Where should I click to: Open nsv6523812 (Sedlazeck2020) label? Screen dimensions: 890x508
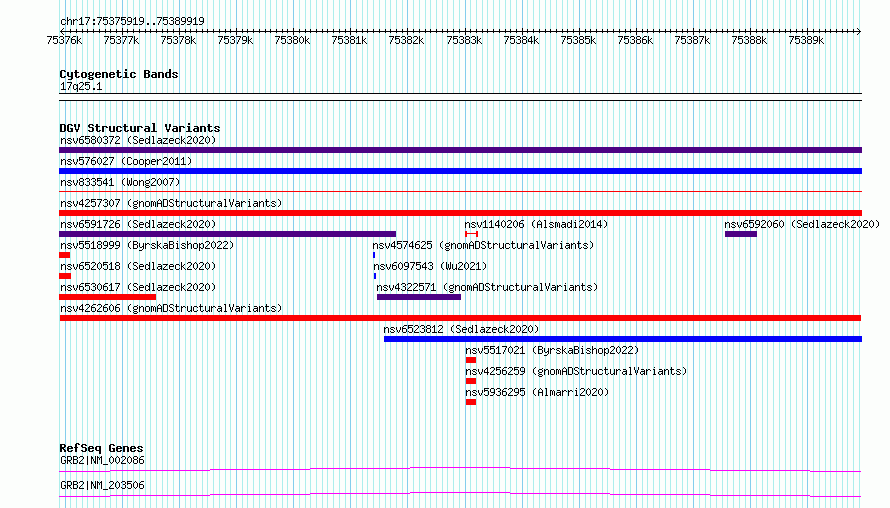461,329
